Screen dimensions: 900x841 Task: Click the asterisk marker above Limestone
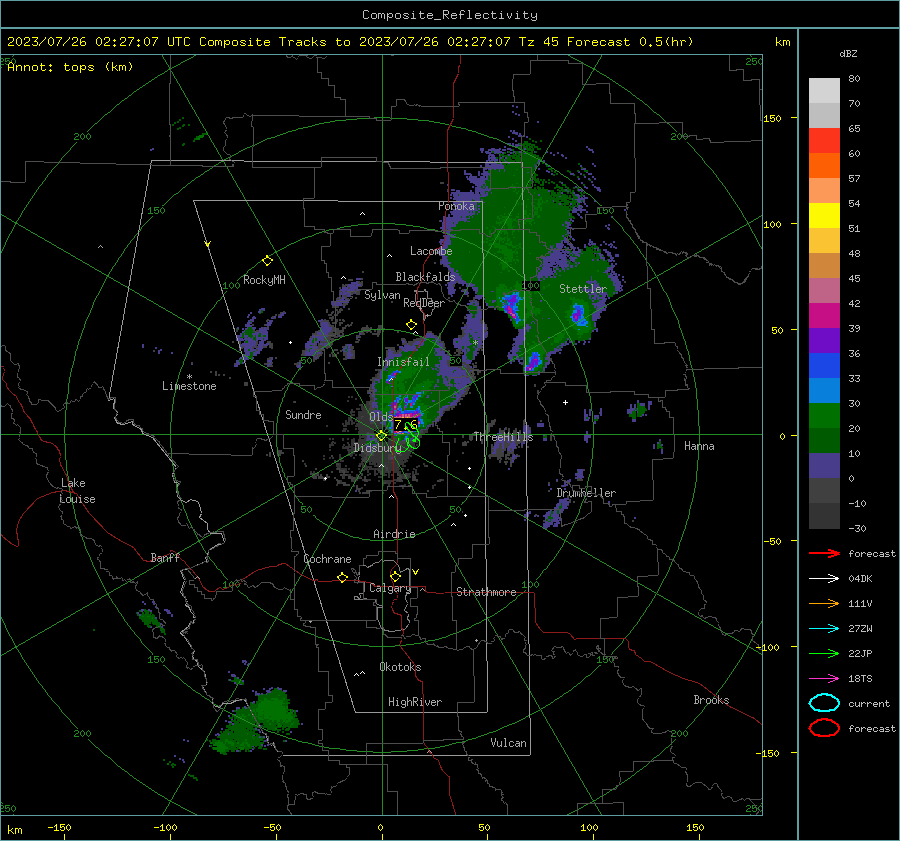tap(189, 377)
